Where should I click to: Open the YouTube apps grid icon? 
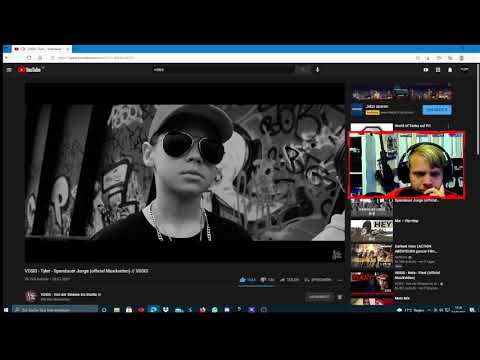tap(438, 70)
